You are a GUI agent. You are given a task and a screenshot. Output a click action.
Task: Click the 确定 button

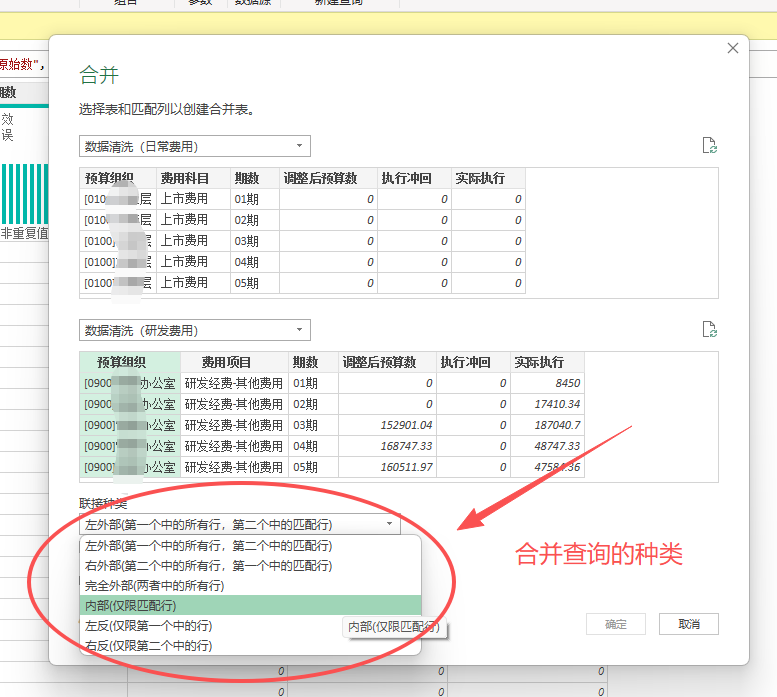point(616,624)
